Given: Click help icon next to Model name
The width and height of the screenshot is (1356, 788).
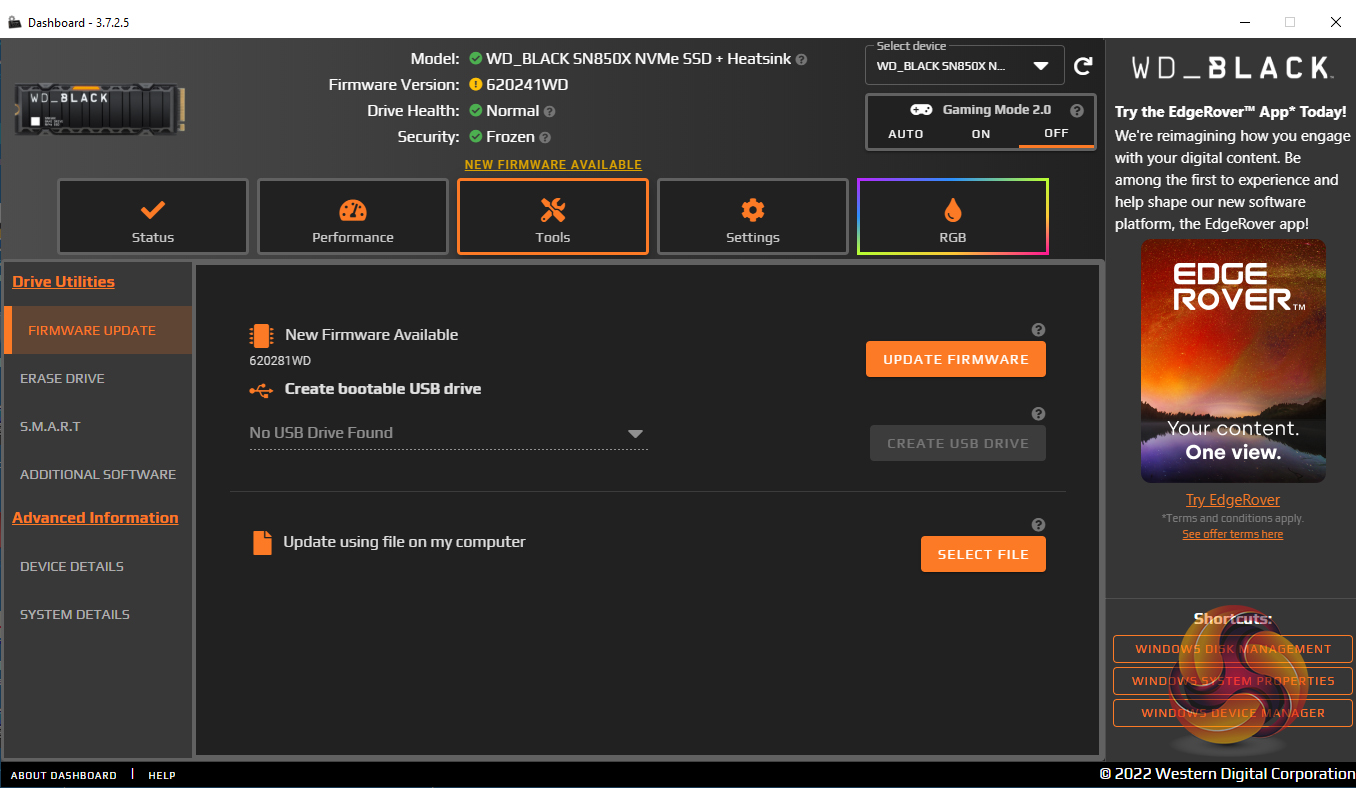Looking at the screenshot, I should coord(801,59).
